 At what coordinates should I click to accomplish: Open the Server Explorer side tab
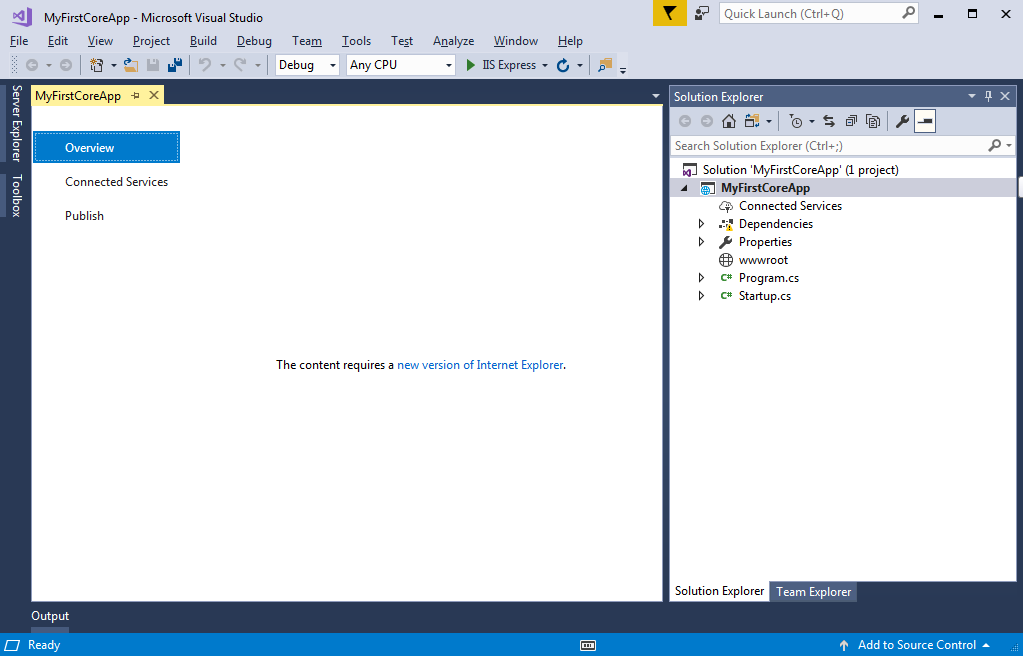point(16,123)
